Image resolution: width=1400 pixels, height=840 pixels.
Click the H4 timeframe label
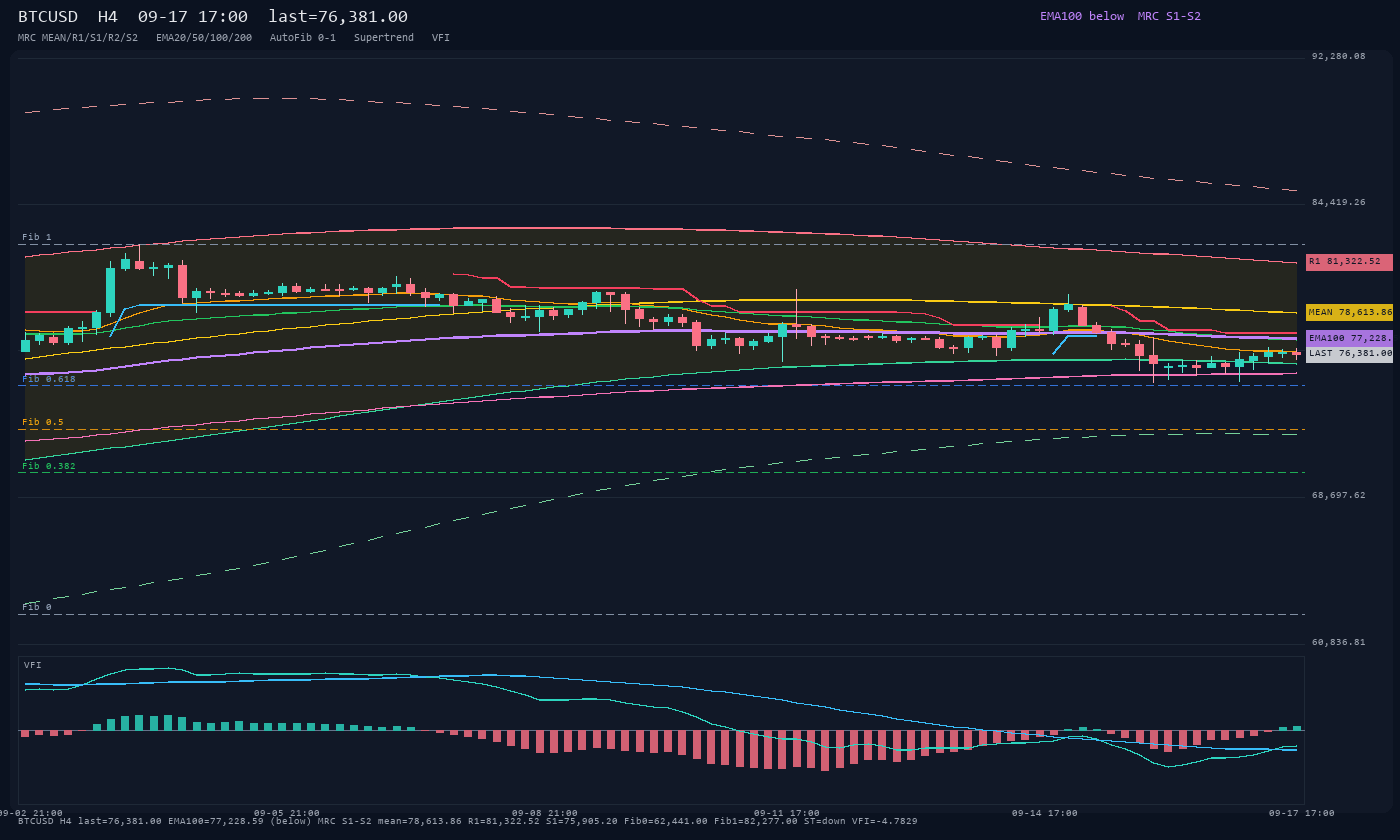pos(107,17)
